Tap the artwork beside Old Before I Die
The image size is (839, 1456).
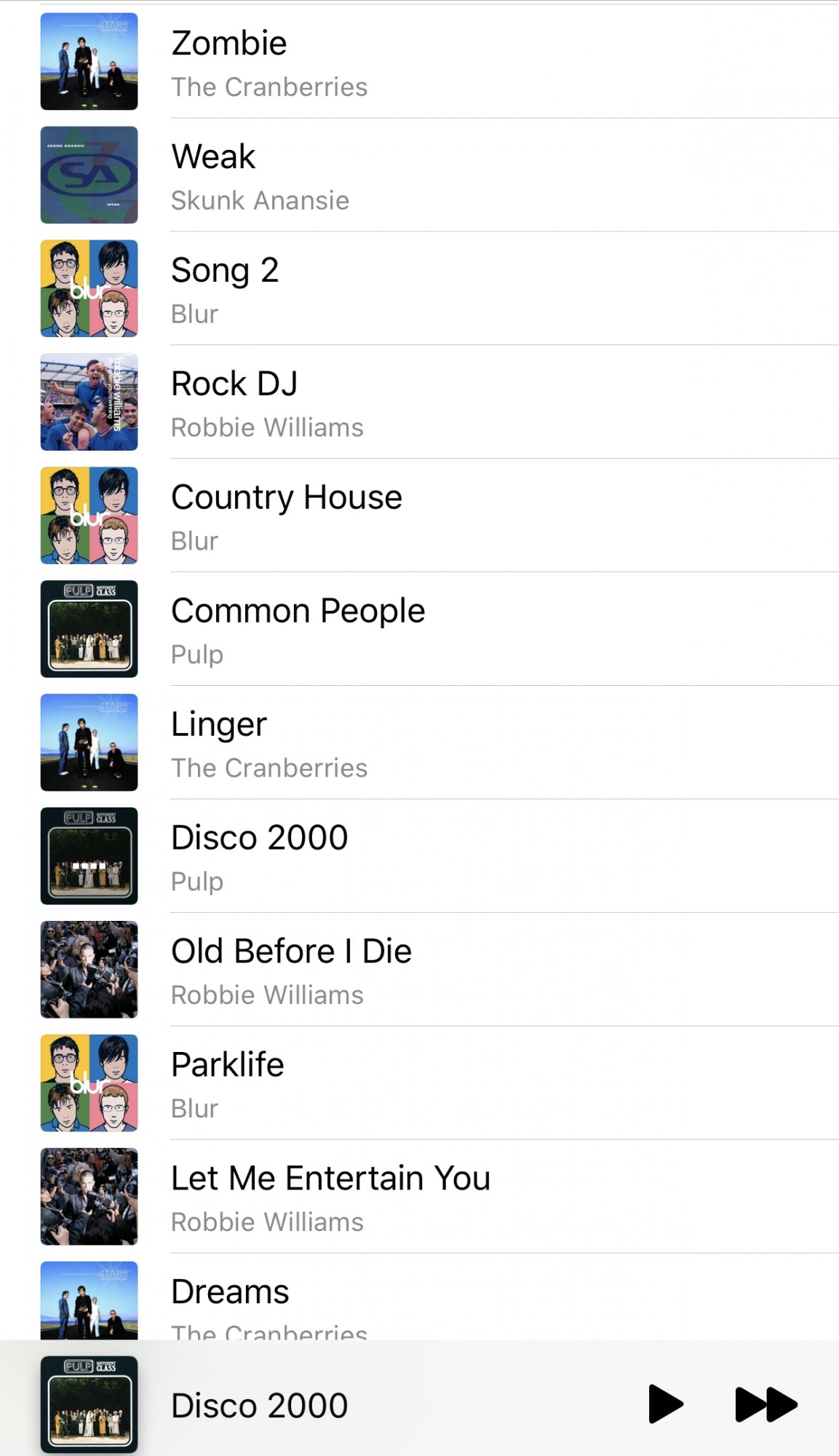[x=89, y=970]
